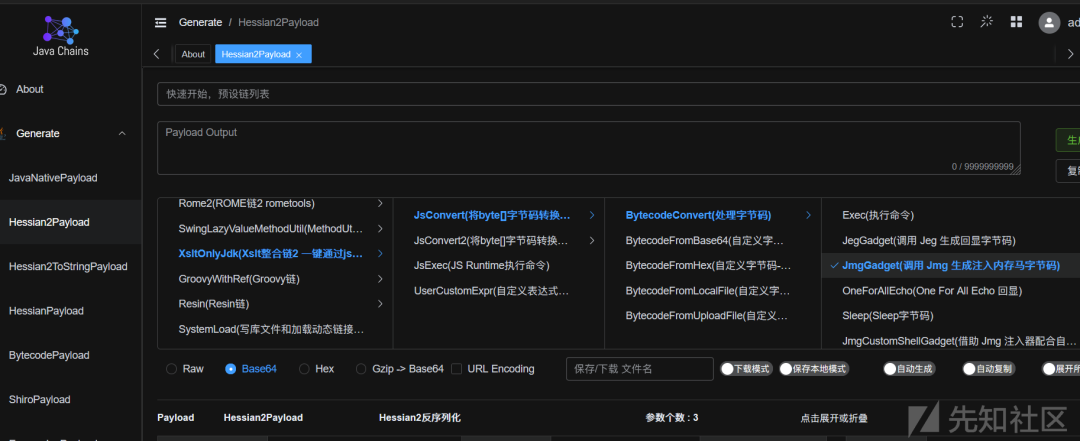Click the theme sparkle icon in header
Image resolution: width=1080 pixels, height=441 pixels.
(x=986, y=22)
